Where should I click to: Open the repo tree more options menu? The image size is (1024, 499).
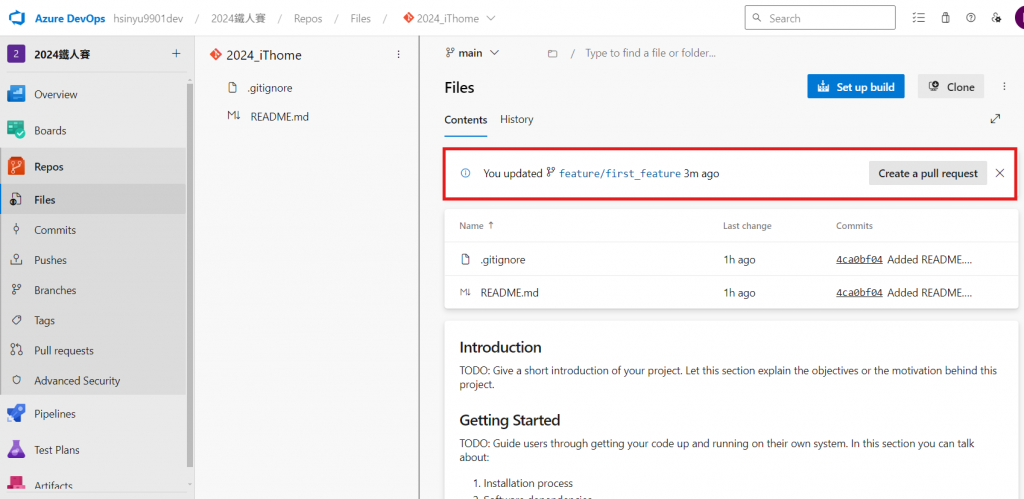398,55
